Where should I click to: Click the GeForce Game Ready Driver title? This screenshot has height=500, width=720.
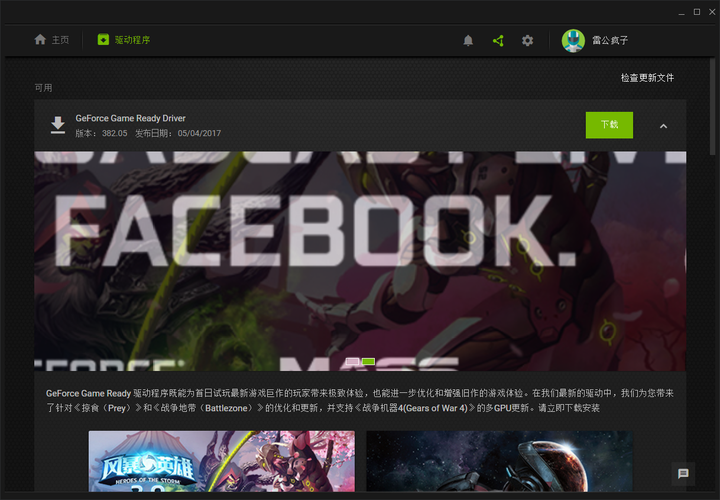coord(130,118)
